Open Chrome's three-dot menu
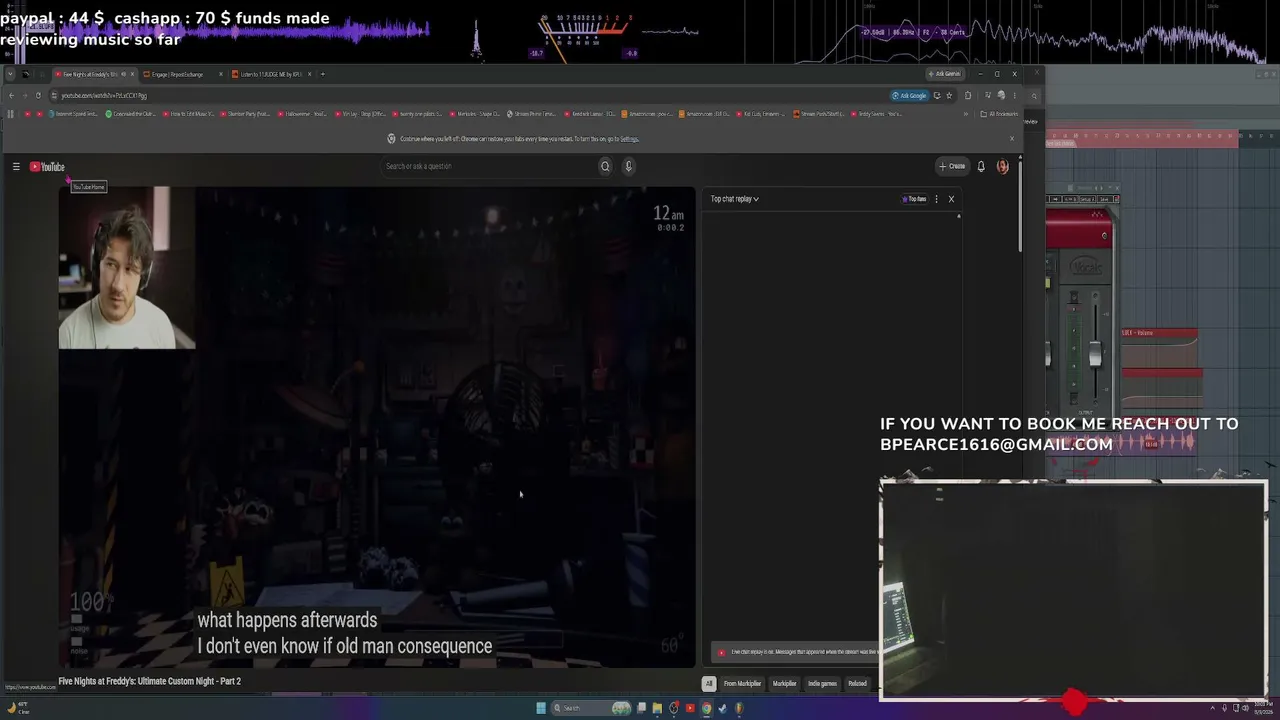Viewport: 1280px width, 720px height. coord(1014,96)
